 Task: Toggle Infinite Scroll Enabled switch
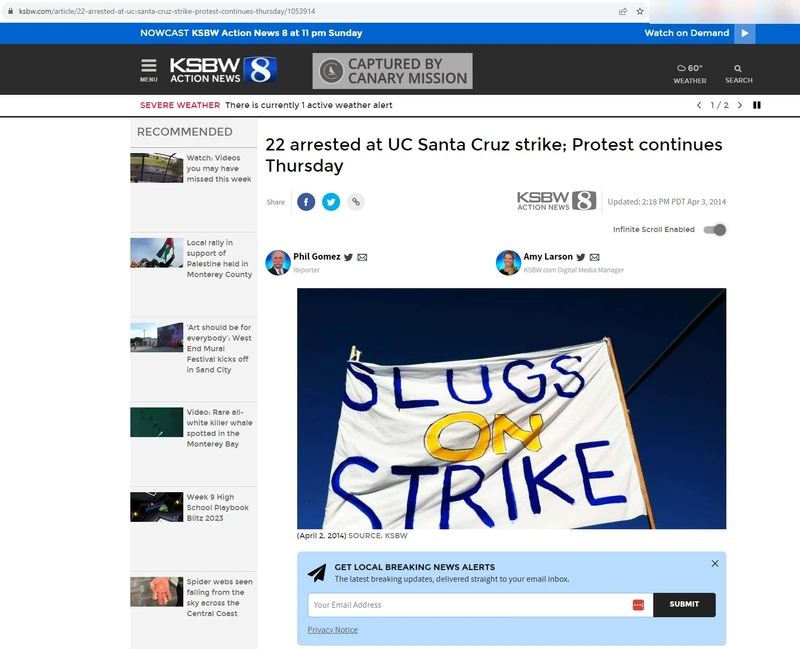pyautogui.click(x=714, y=230)
